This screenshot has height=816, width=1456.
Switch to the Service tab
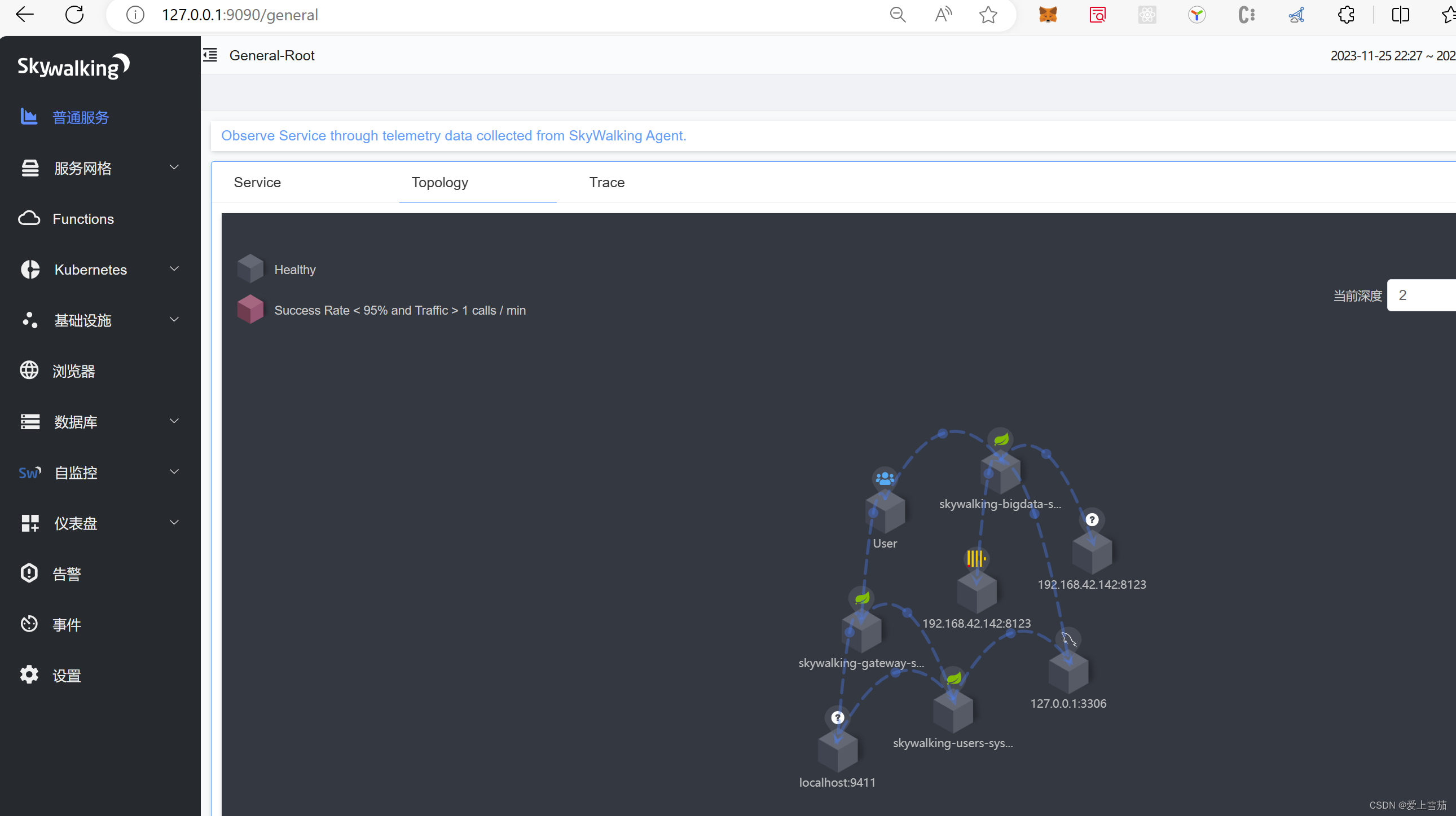[x=257, y=182]
